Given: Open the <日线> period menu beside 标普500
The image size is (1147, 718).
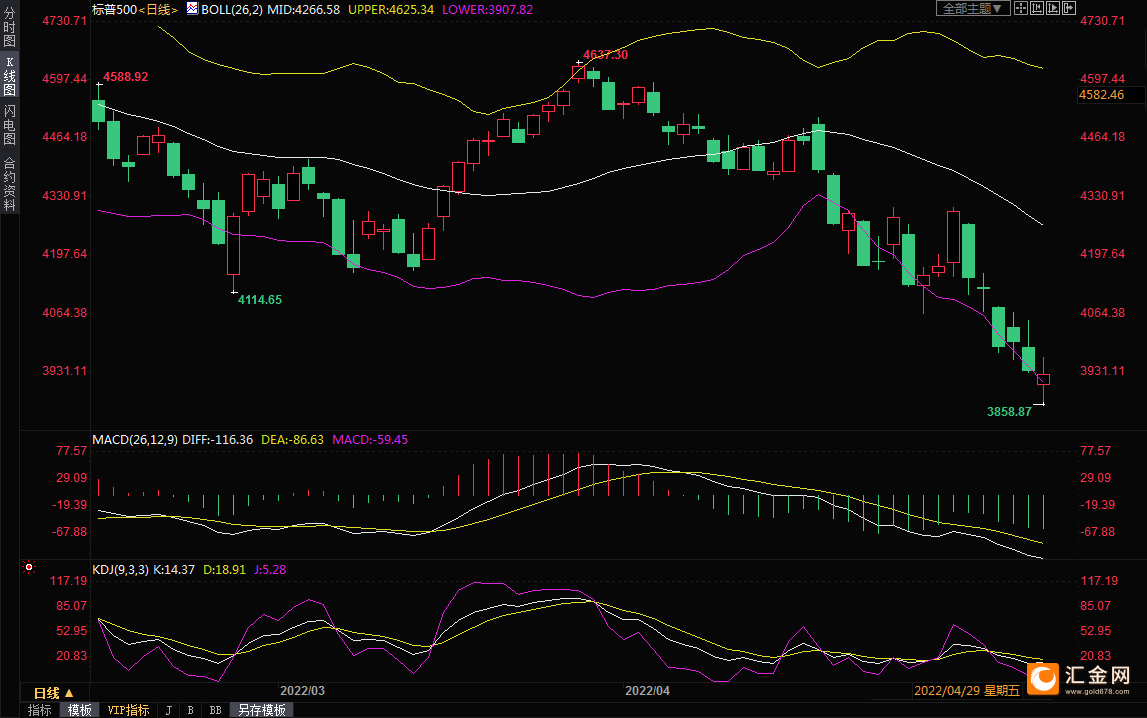Looking at the screenshot, I should 158,10.
